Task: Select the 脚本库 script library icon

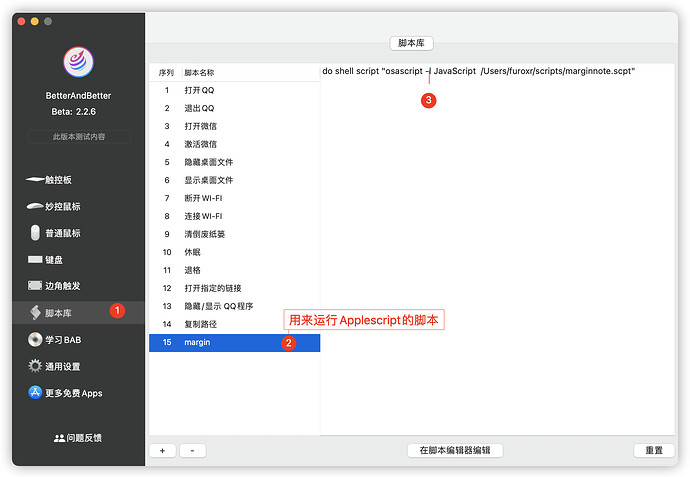Action: 35,312
